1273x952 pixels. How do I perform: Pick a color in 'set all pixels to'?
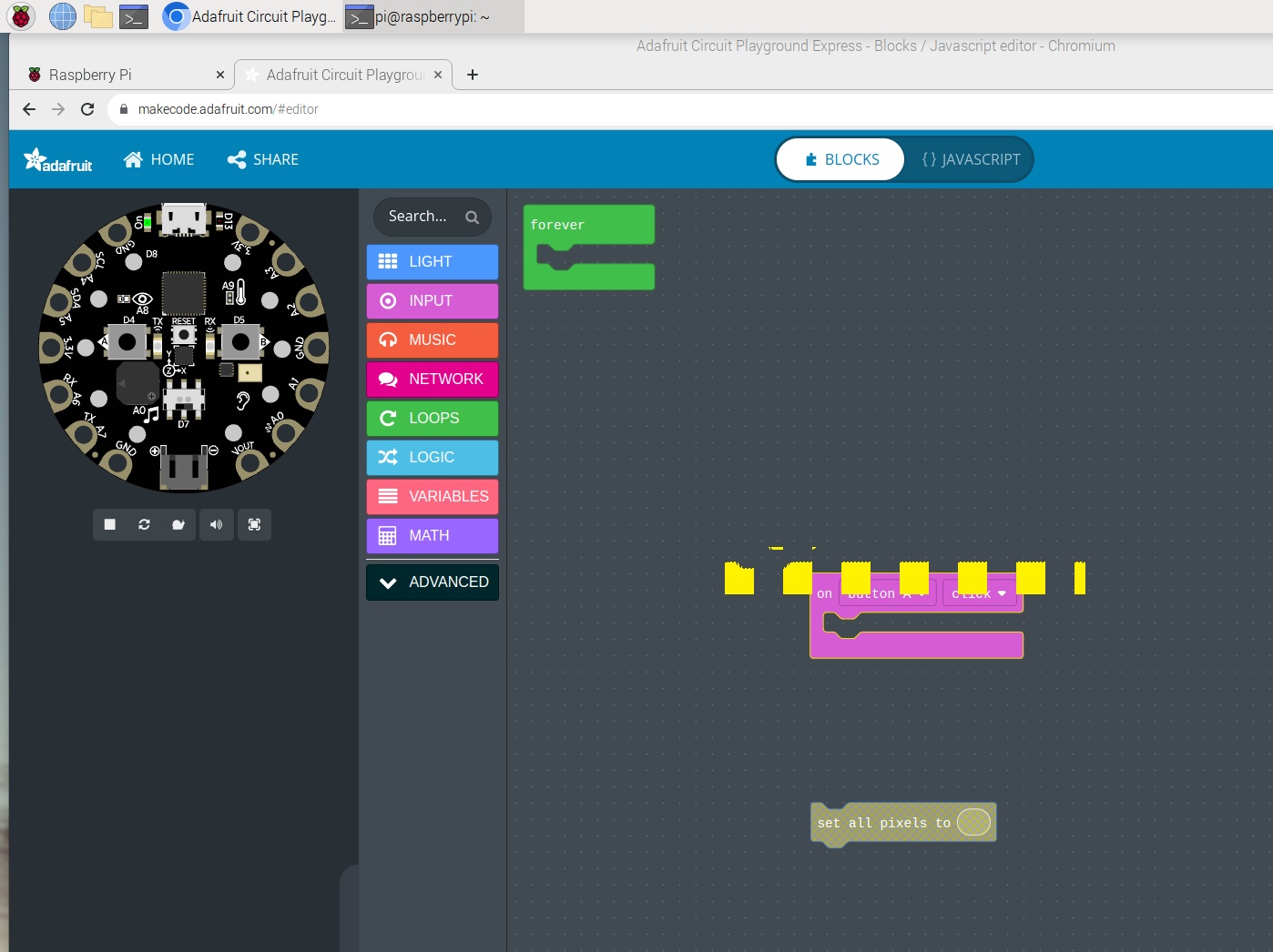click(x=973, y=822)
